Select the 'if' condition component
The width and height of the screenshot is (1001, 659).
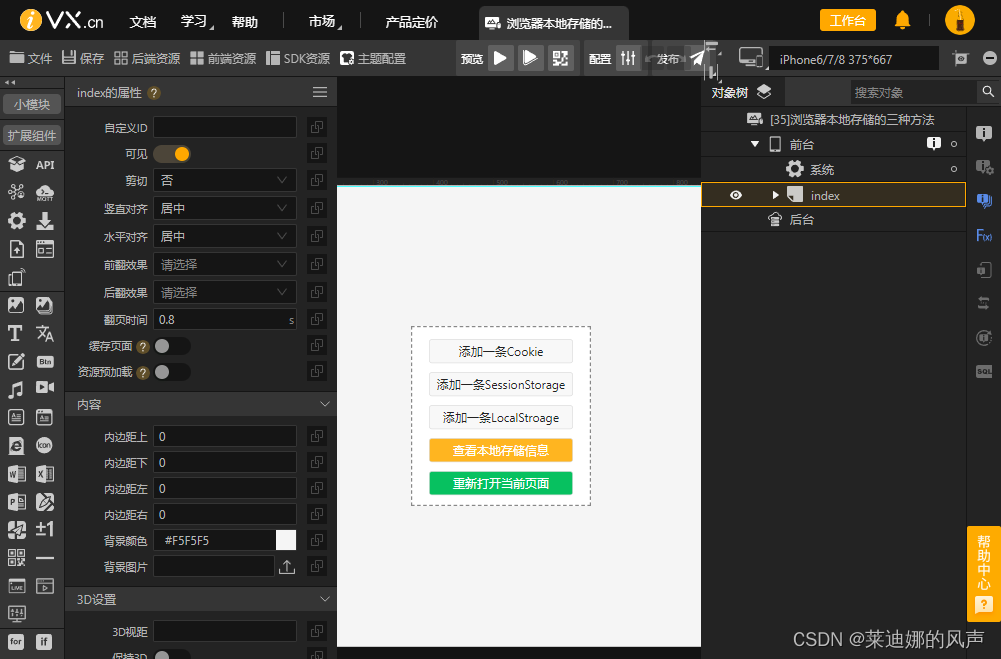(x=44, y=642)
